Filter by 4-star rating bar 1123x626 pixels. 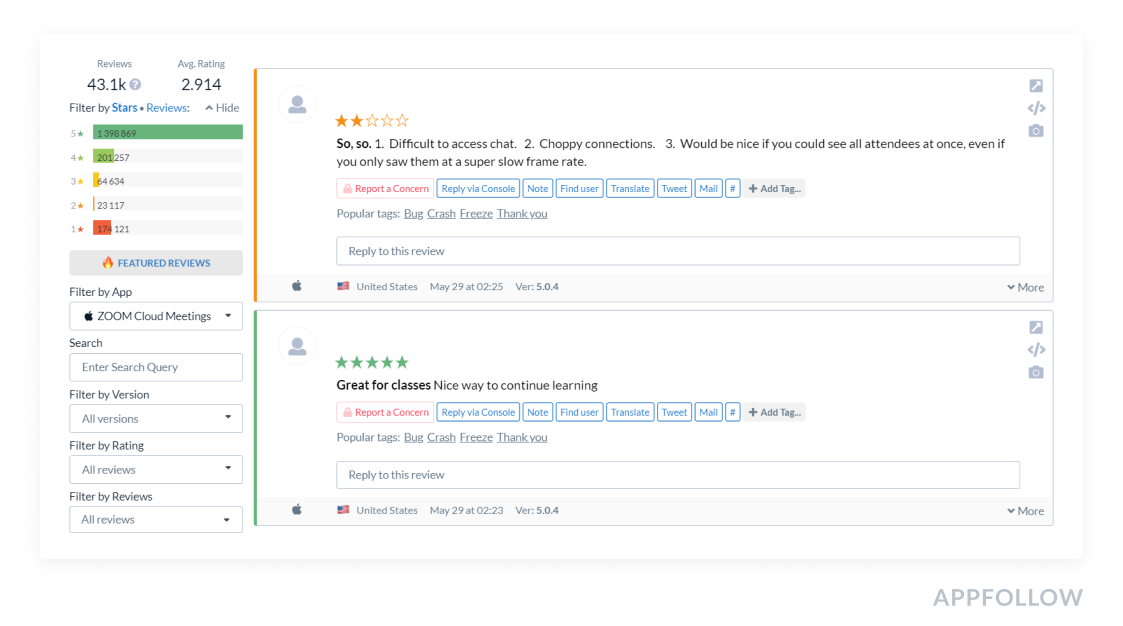click(x=167, y=156)
